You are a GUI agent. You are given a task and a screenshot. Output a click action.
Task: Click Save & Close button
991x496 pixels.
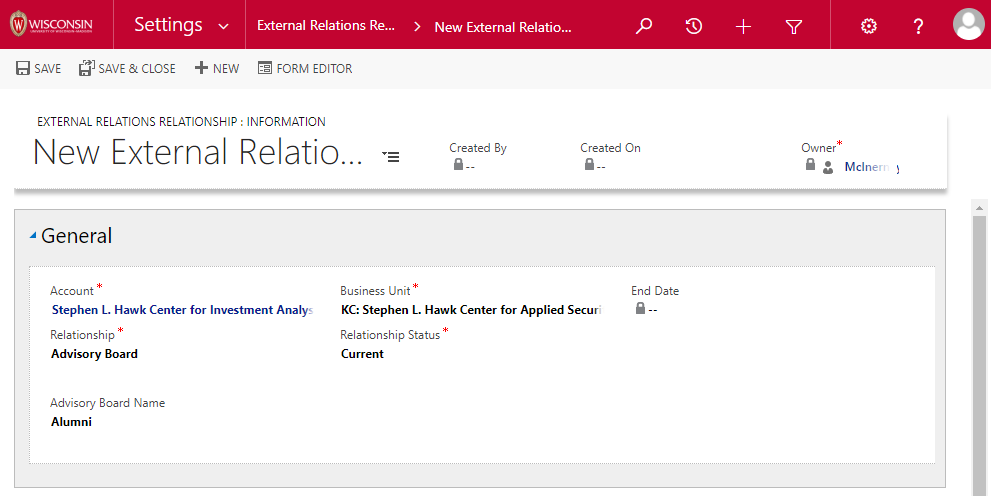click(x=127, y=69)
